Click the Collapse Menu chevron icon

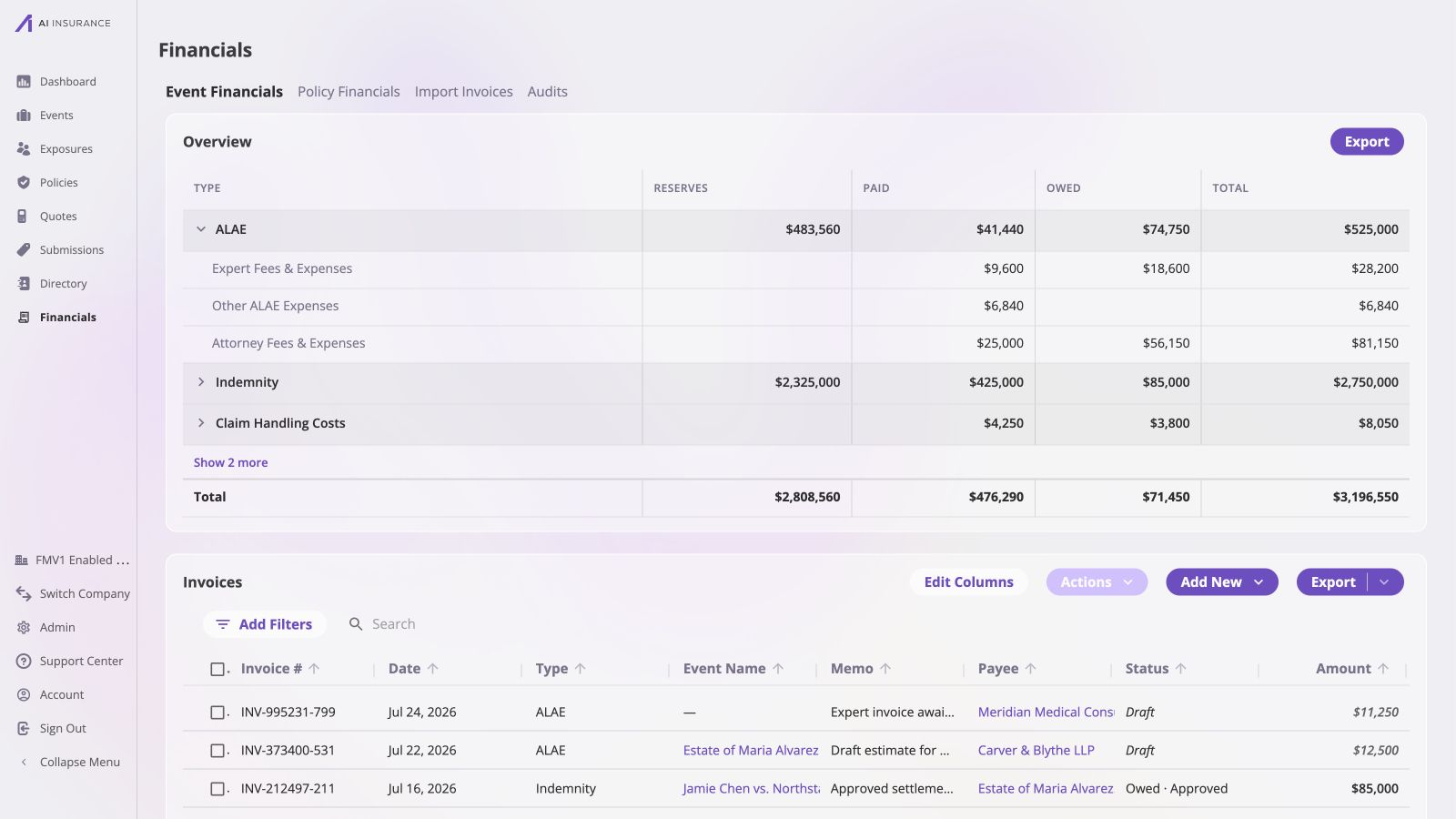coord(24,763)
